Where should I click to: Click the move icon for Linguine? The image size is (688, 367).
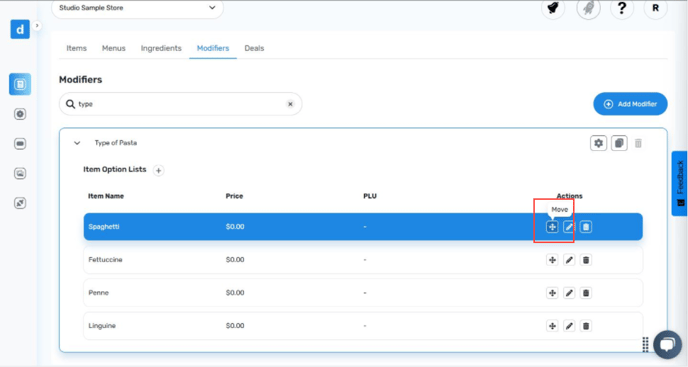point(552,326)
